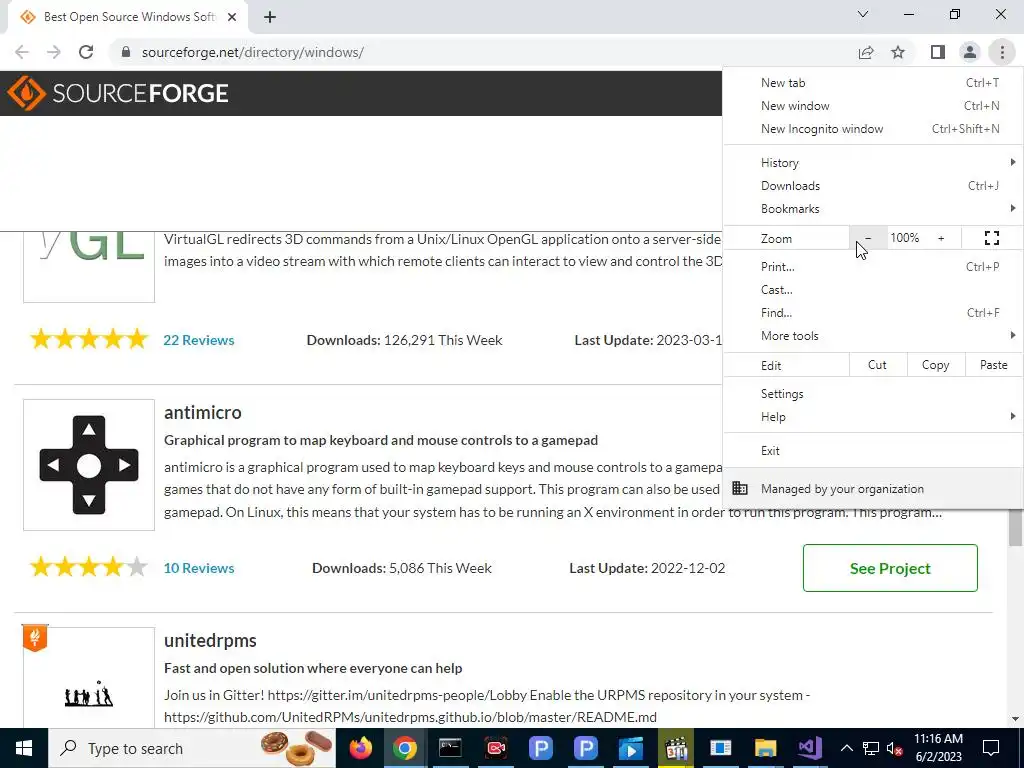Image resolution: width=1024 pixels, height=768 pixels.
Task: Open Firefox from the taskbar
Action: pos(360,748)
